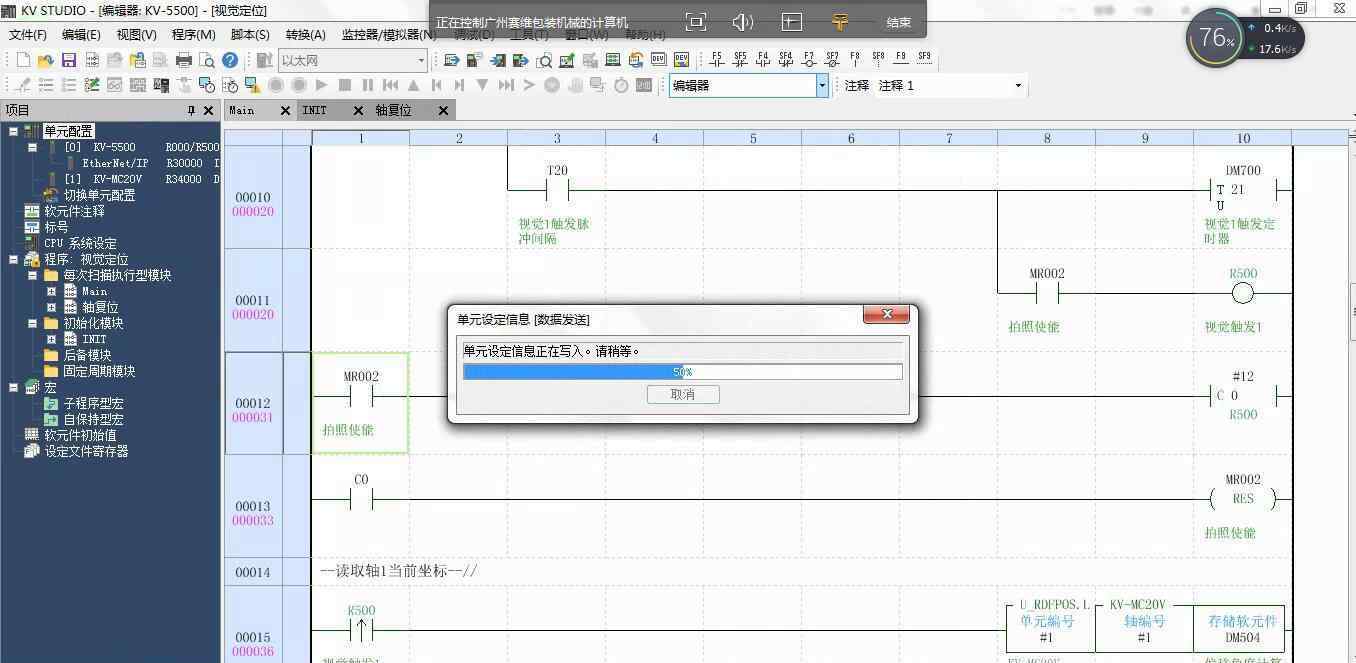
Task: Open Help via the blue question mark icon
Action: [x=230, y=60]
